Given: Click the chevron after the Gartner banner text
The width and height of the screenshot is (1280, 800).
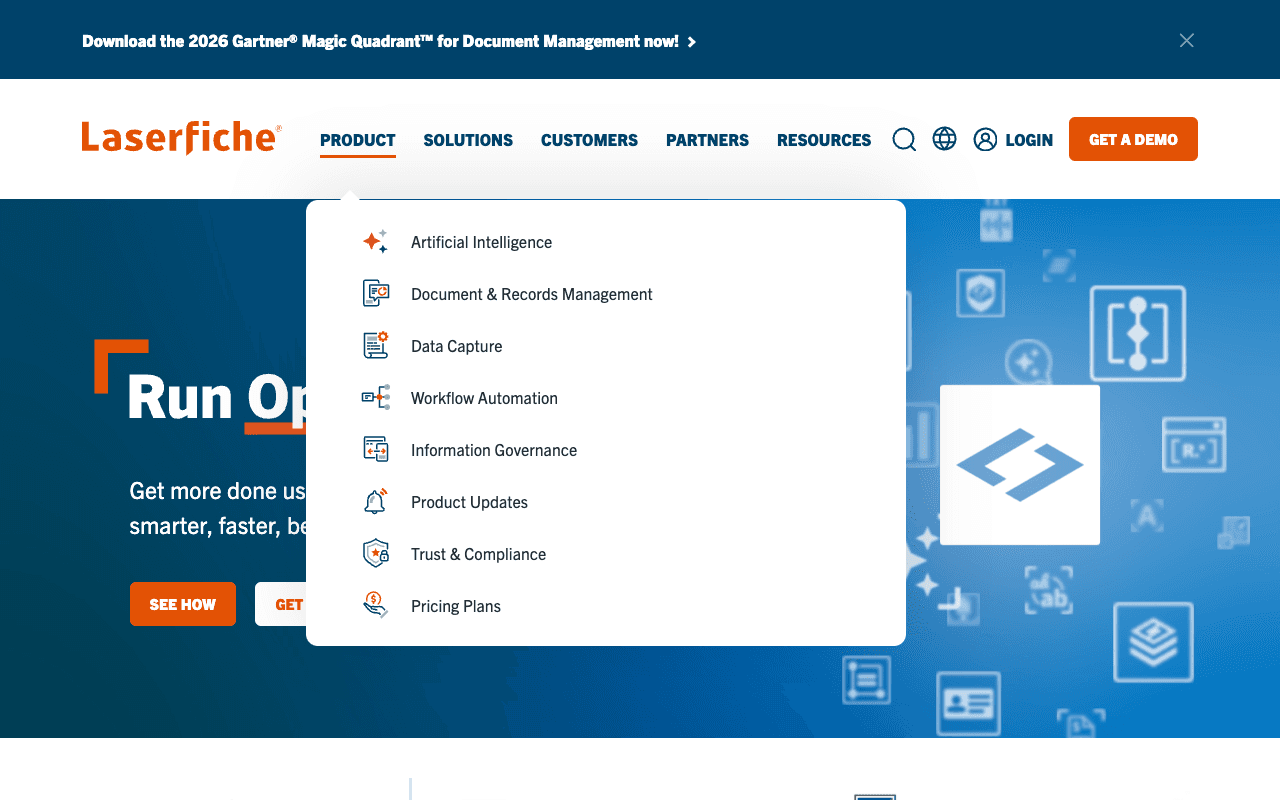Looking at the screenshot, I should point(692,42).
